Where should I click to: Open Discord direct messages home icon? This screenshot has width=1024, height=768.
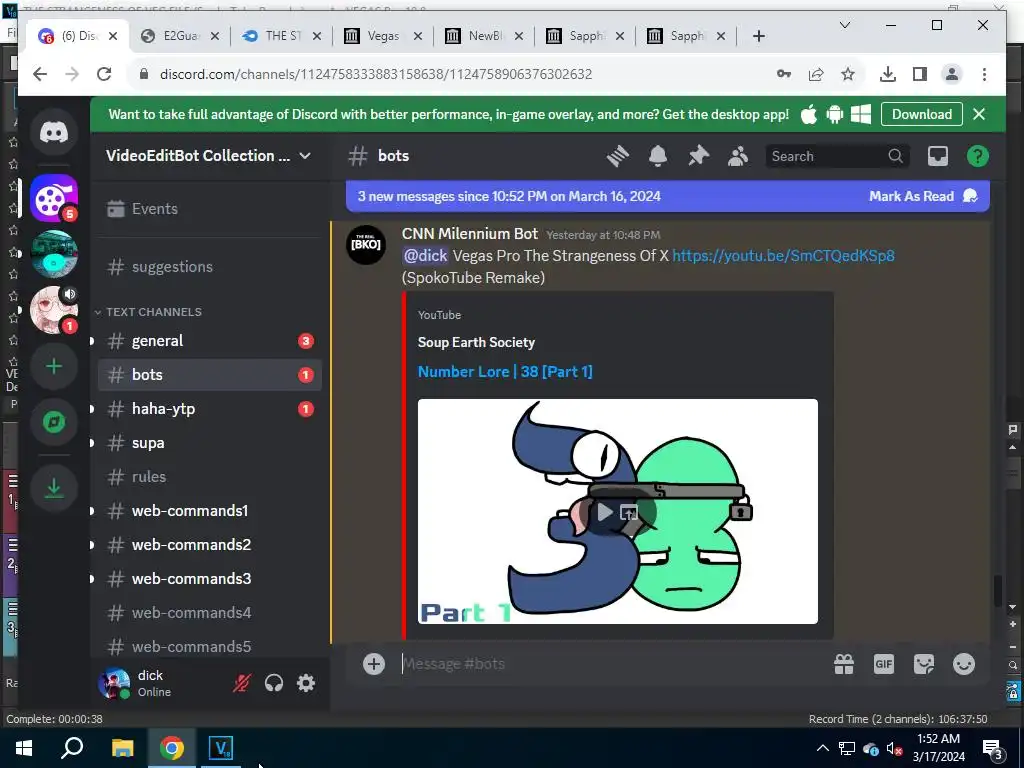[x=54, y=133]
